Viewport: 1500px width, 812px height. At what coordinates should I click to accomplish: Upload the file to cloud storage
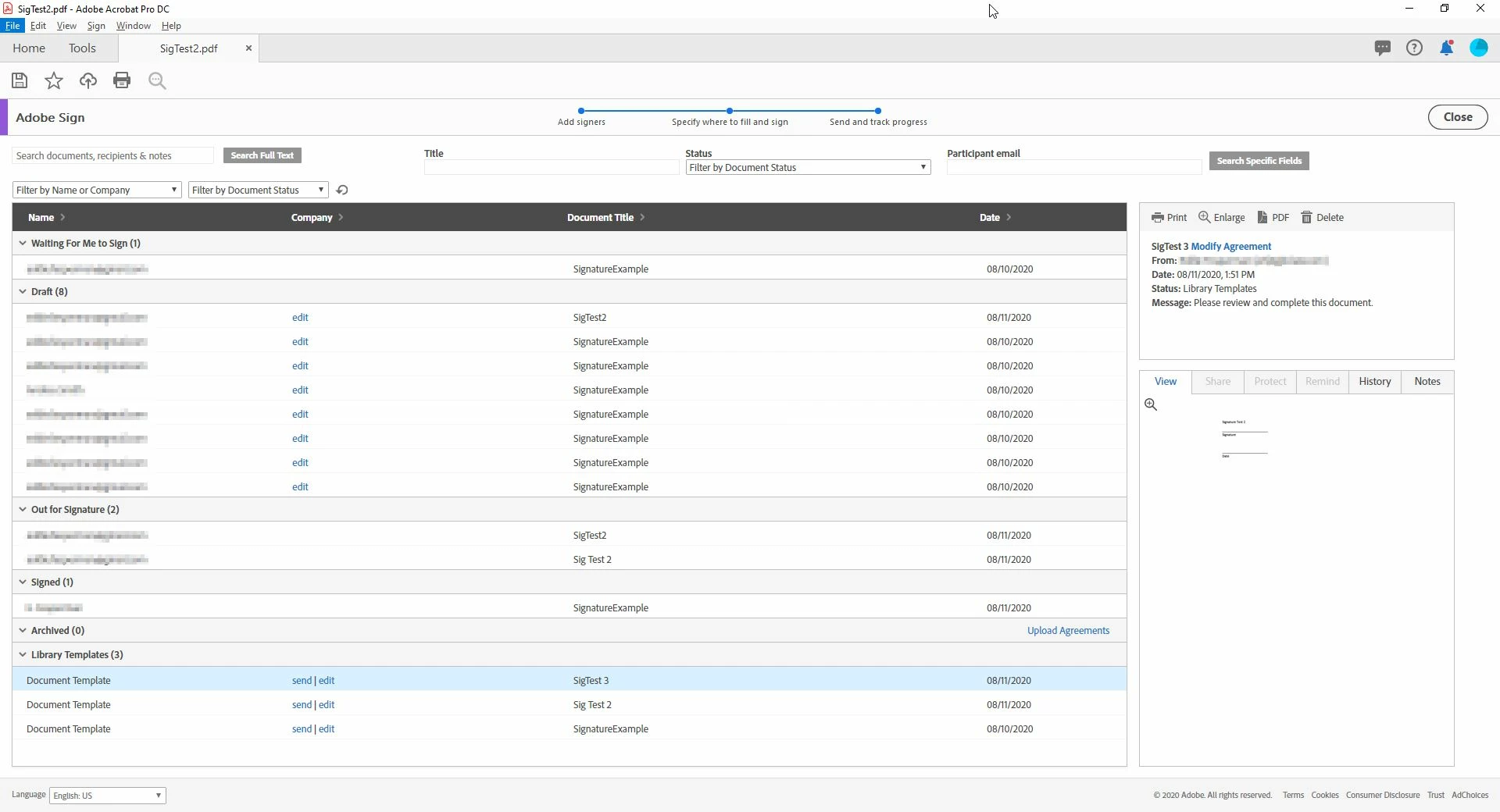tap(88, 80)
